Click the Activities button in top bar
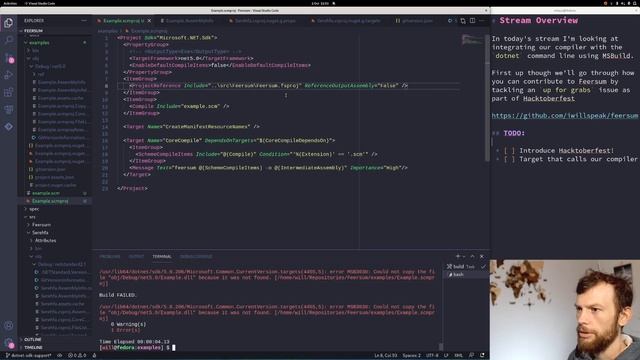Screen dimensions: 640x360 10,3
